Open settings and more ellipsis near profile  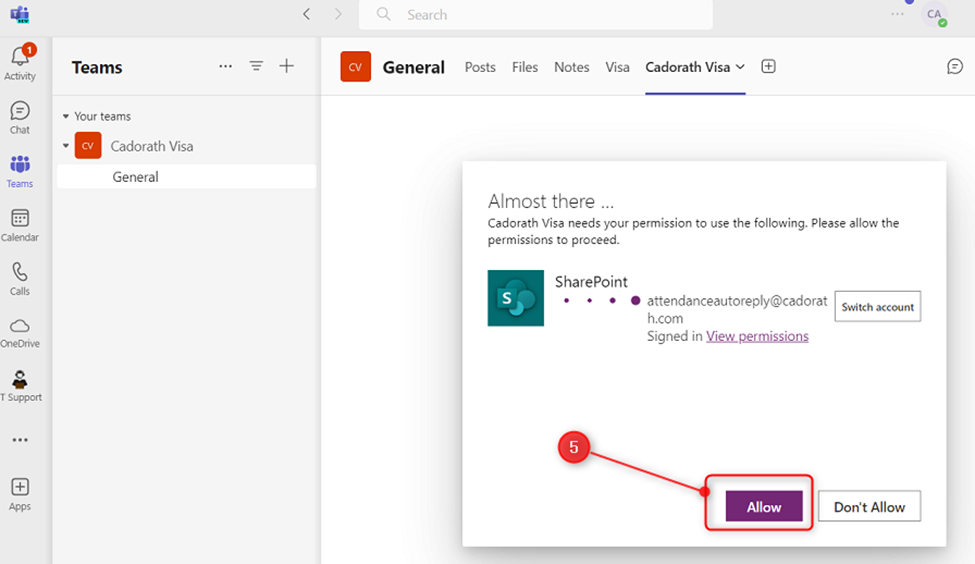click(897, 14)
